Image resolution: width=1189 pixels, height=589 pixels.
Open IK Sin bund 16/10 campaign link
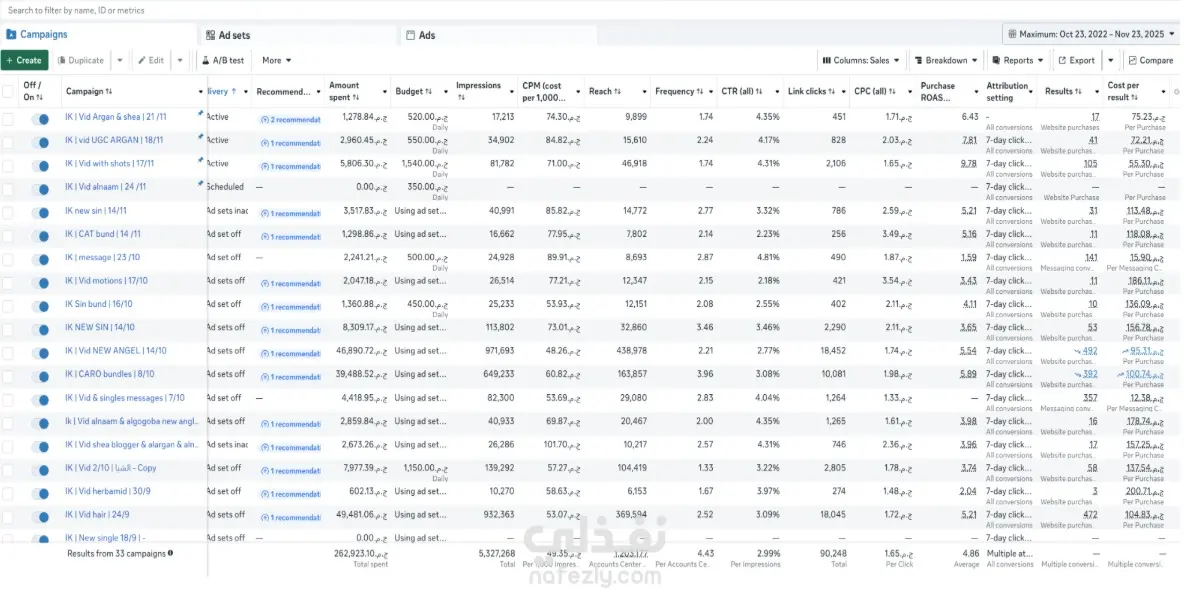(x=99, y=304)
